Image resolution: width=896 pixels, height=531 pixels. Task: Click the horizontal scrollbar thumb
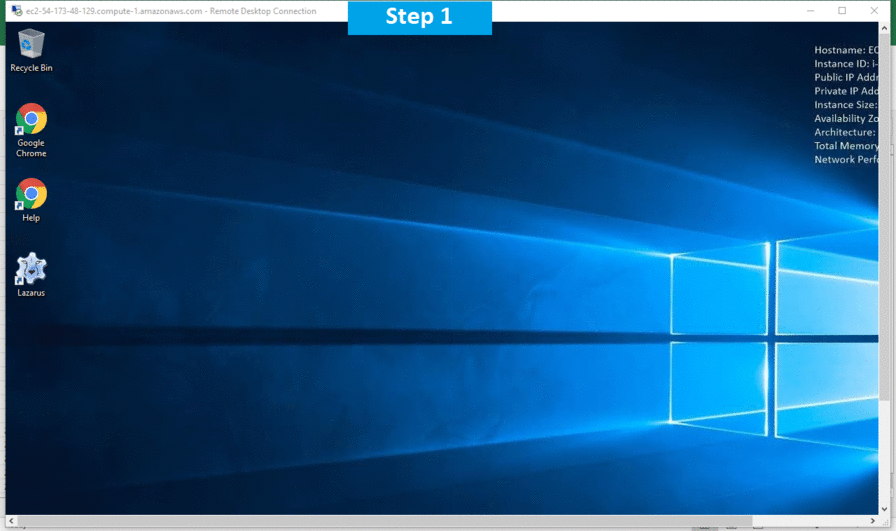click(380, 521)
